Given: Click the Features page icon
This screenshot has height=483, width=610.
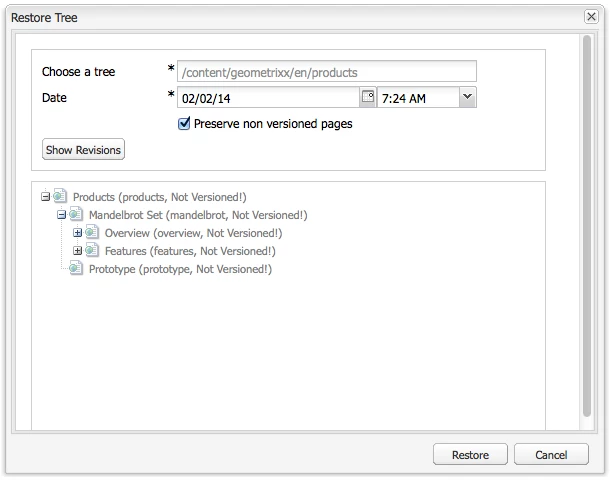Looking at the screenshot, I should pos(92,250).
